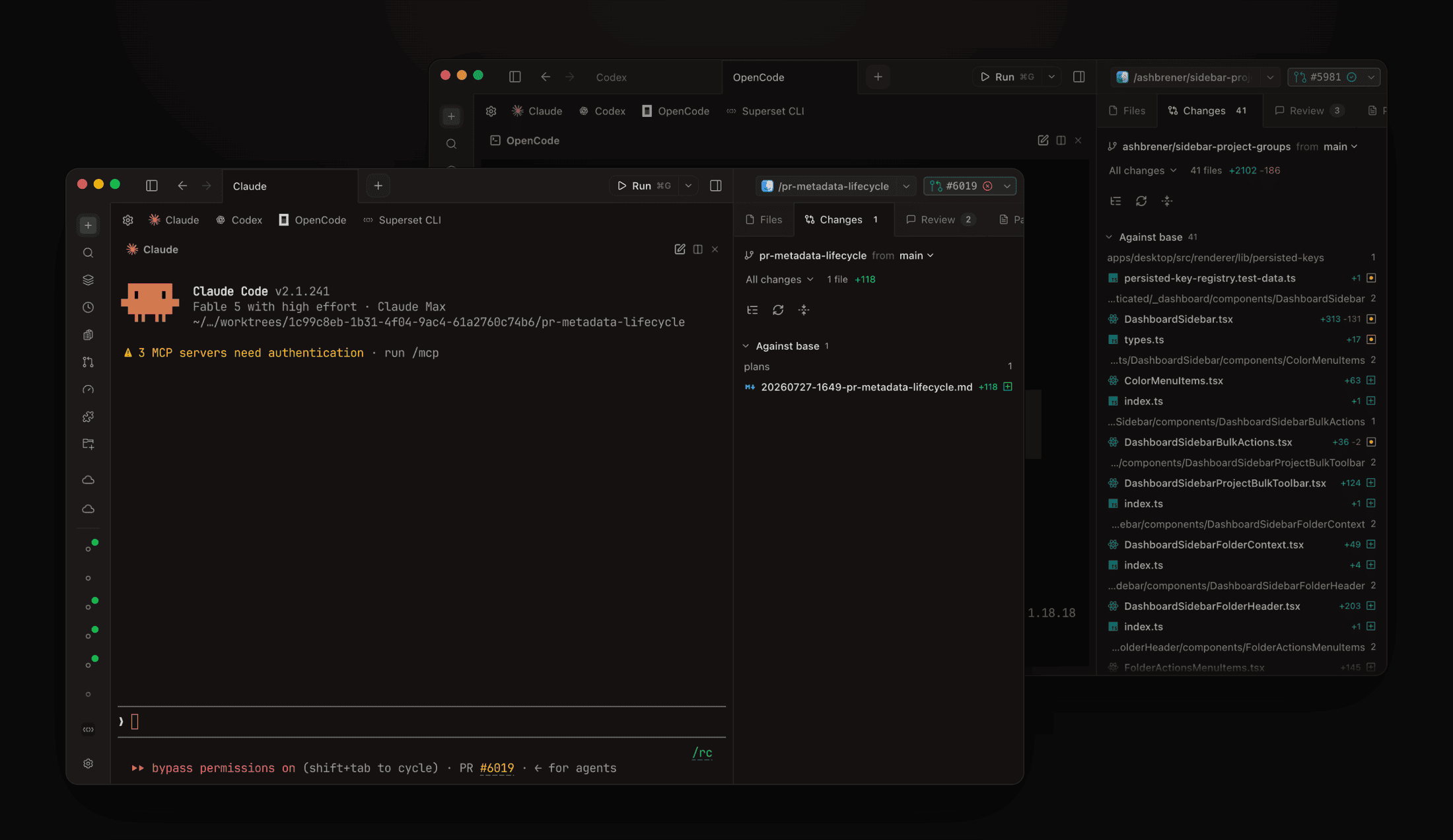The height and width of the screenshot is (840, 1453).
Task: Open the Run dropdown arrow in the Claude window
Action: (689, 186)
